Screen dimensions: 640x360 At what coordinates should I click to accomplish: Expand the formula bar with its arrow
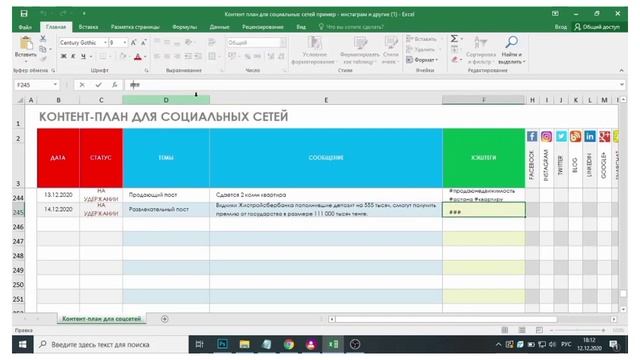(x=622, y=85)
